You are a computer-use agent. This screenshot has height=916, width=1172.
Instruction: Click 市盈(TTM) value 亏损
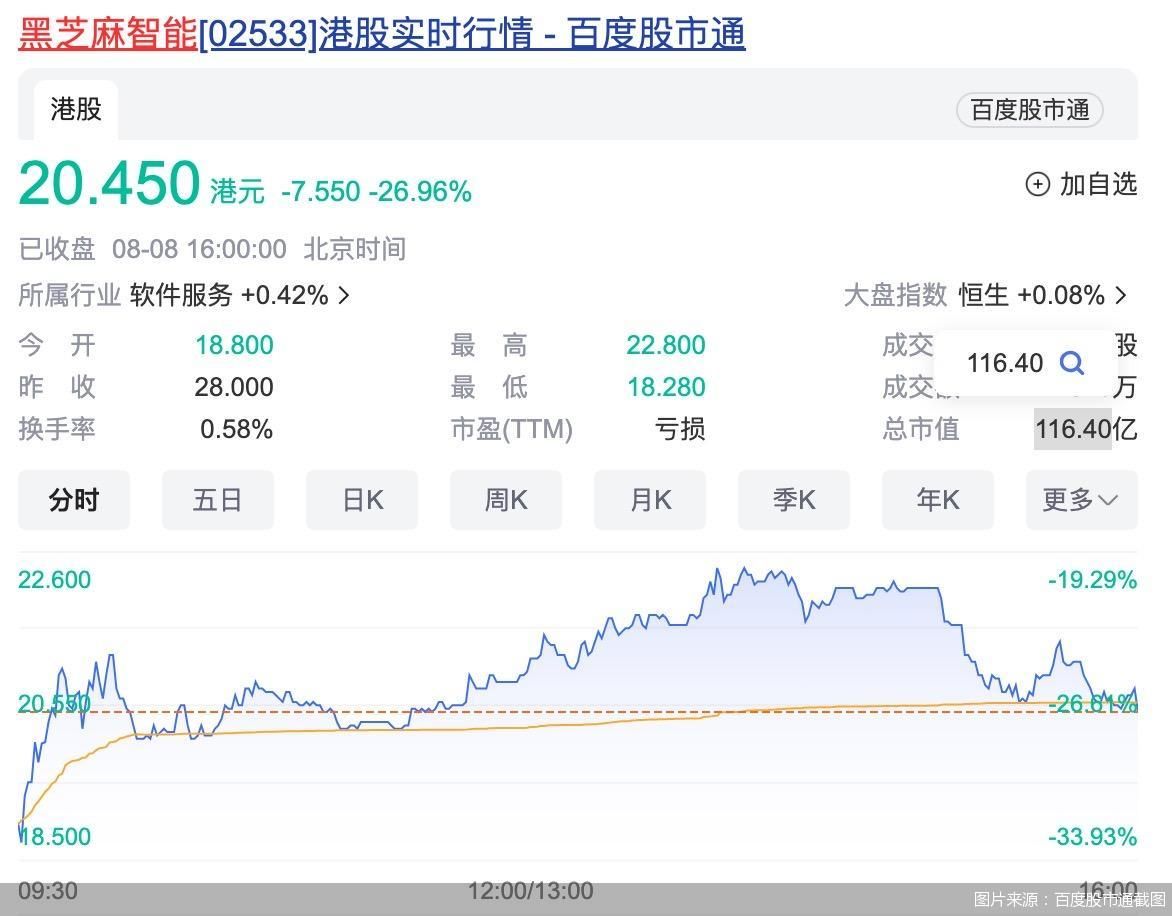[679, 430]
